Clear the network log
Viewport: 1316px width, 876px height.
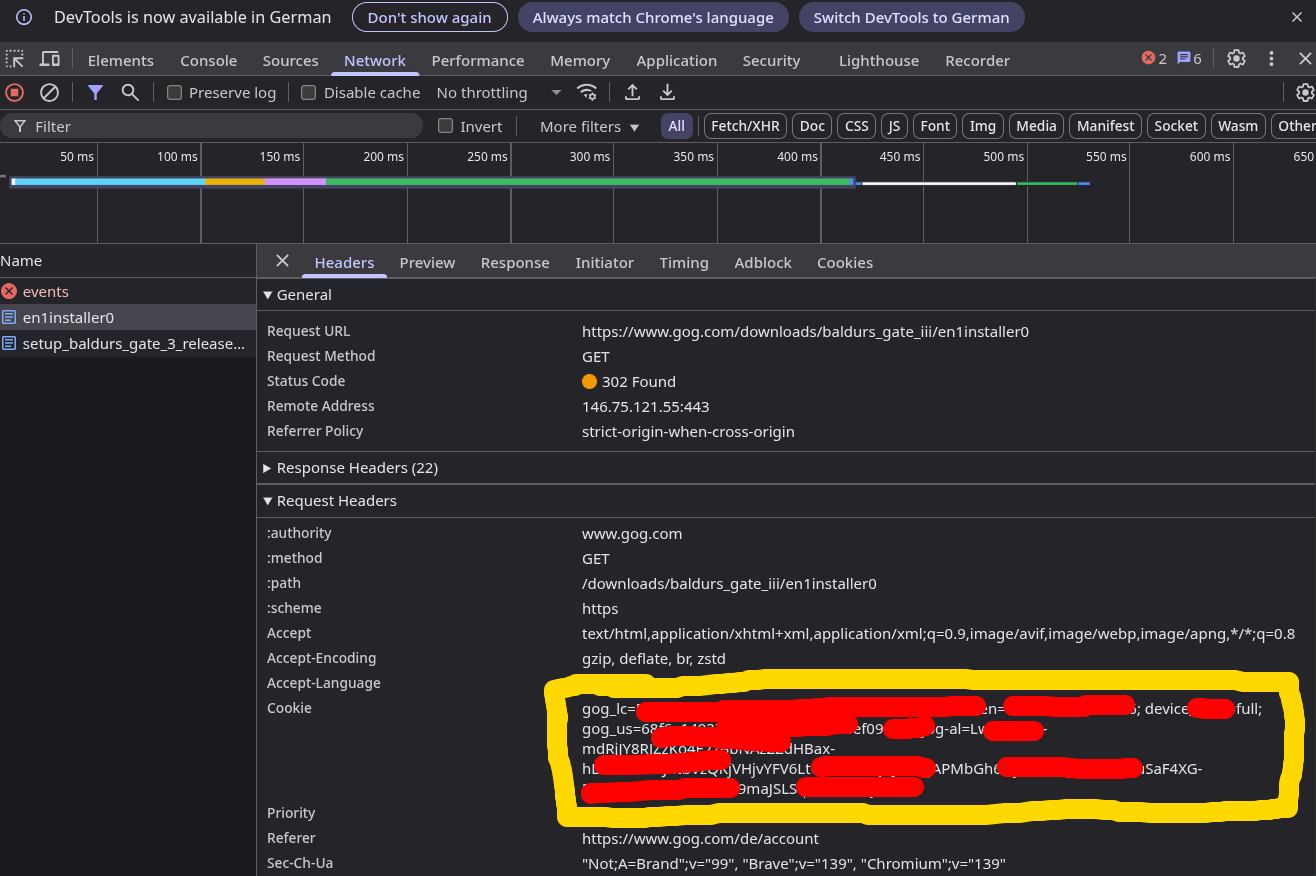[x=49, y=92]
